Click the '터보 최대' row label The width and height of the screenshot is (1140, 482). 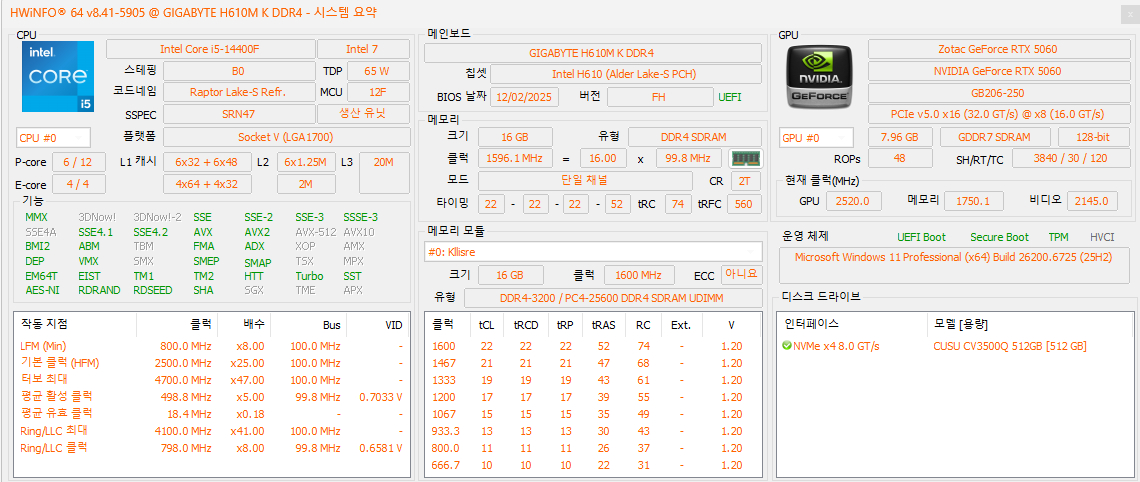pyautogui.click(x=44, y=379)
